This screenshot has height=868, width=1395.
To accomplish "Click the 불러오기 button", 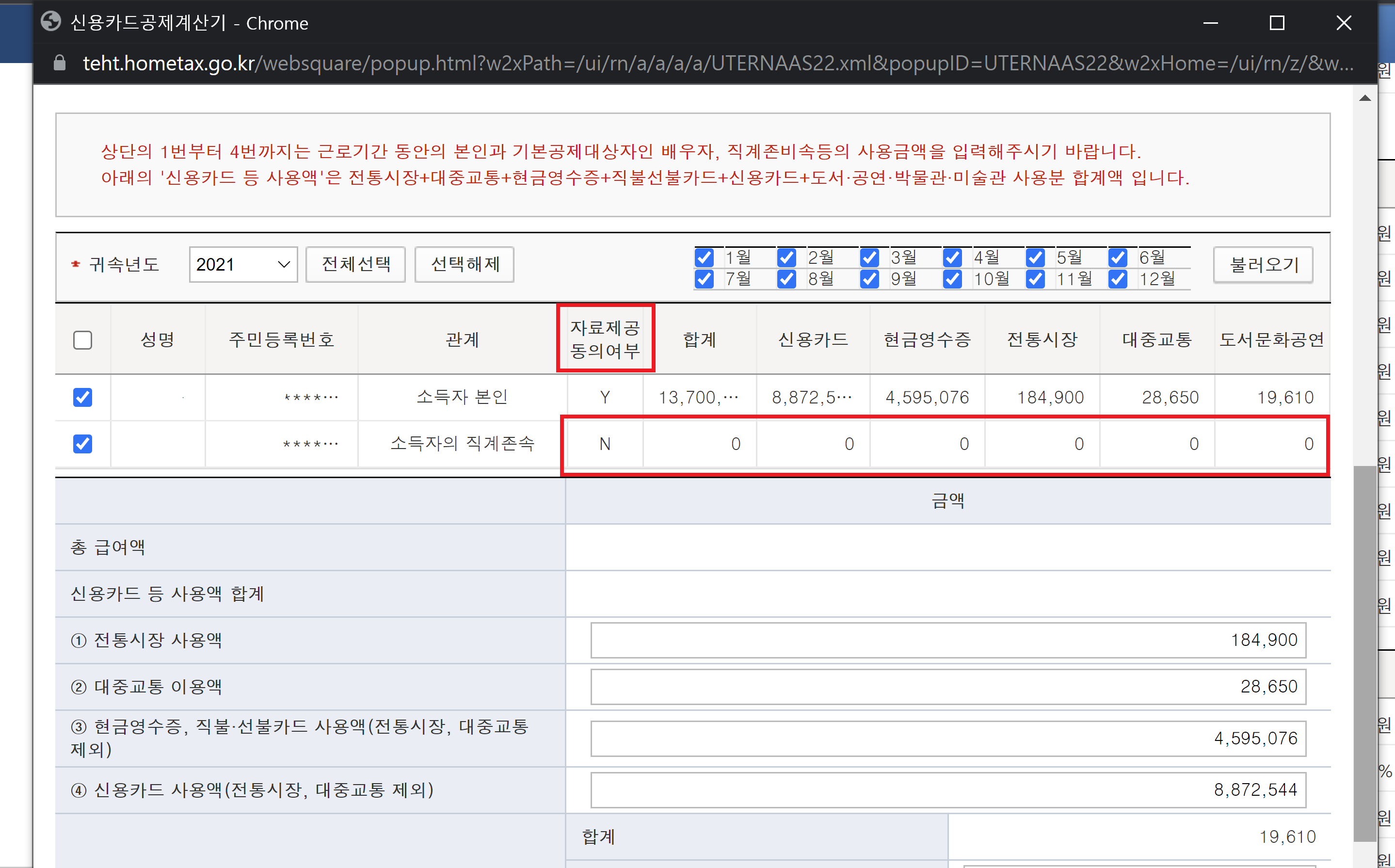I will (1263, 265).
